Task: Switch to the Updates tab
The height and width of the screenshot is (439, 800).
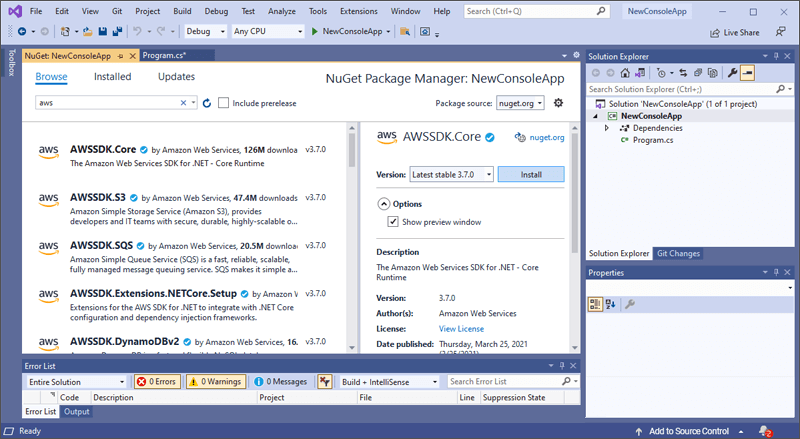Action: click(x=176, y=77)
